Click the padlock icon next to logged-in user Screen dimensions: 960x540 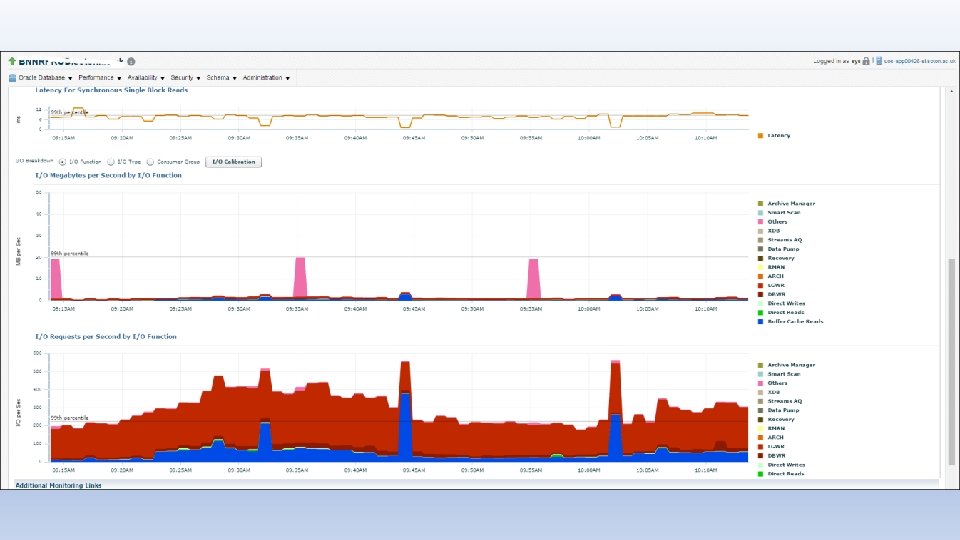(866, 61)
